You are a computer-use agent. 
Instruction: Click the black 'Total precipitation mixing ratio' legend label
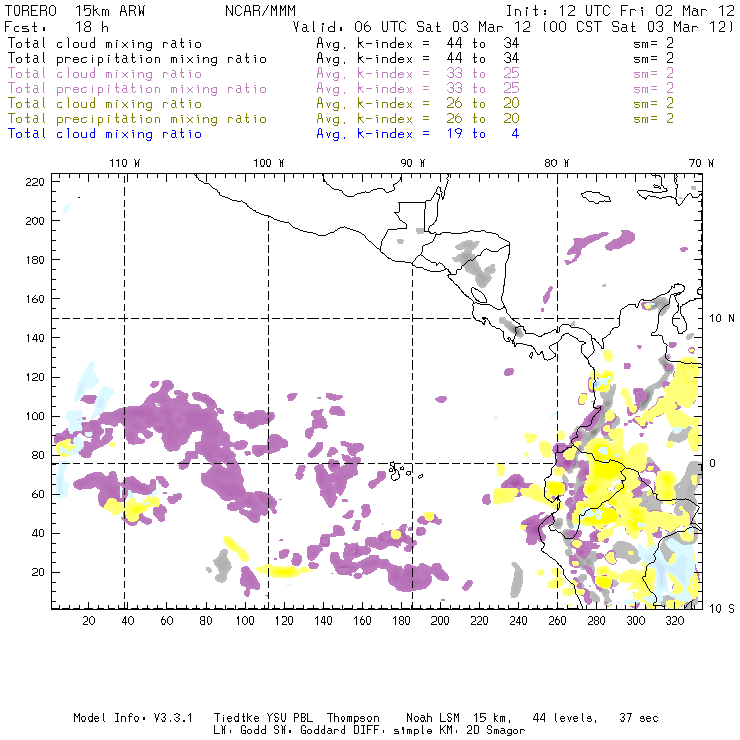coord(137,59)
